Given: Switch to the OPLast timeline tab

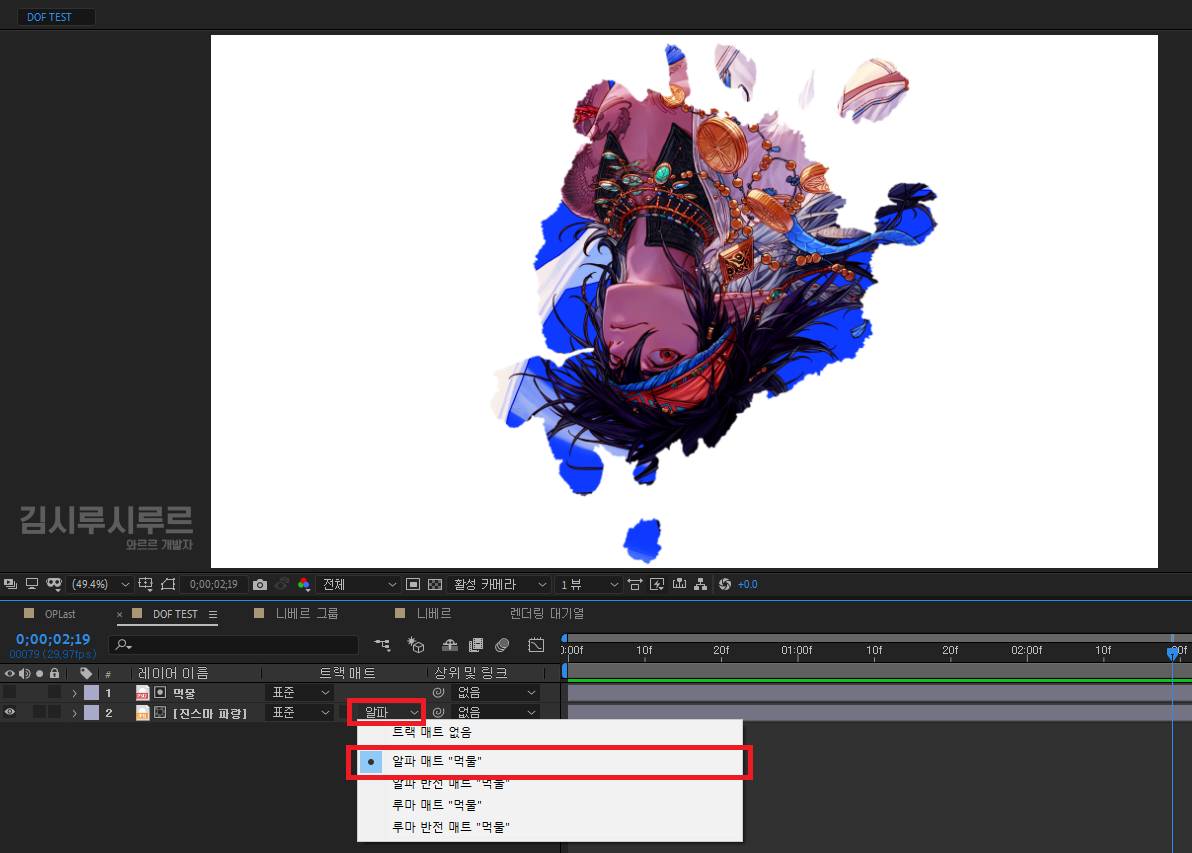Looking at the screenshot, I should [x=59, y=614].
